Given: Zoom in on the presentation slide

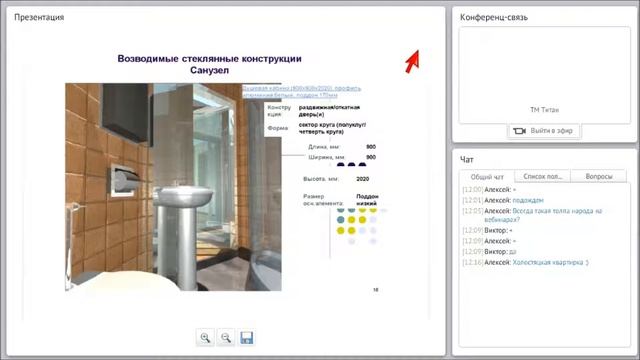Looking at the screenshot, I should [205, 338].
